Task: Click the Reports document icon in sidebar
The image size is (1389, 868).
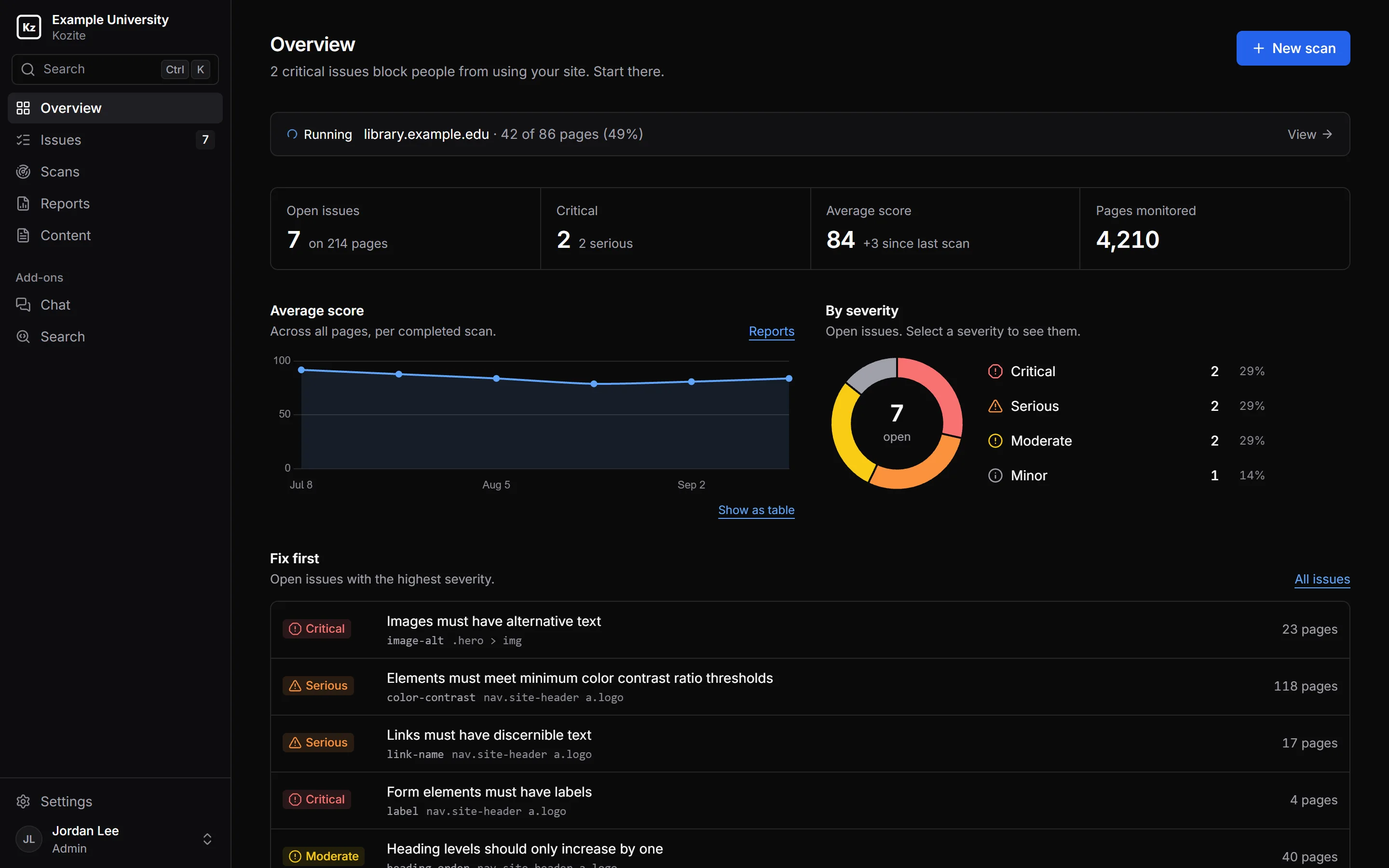Action: click(x=23, y=203)
